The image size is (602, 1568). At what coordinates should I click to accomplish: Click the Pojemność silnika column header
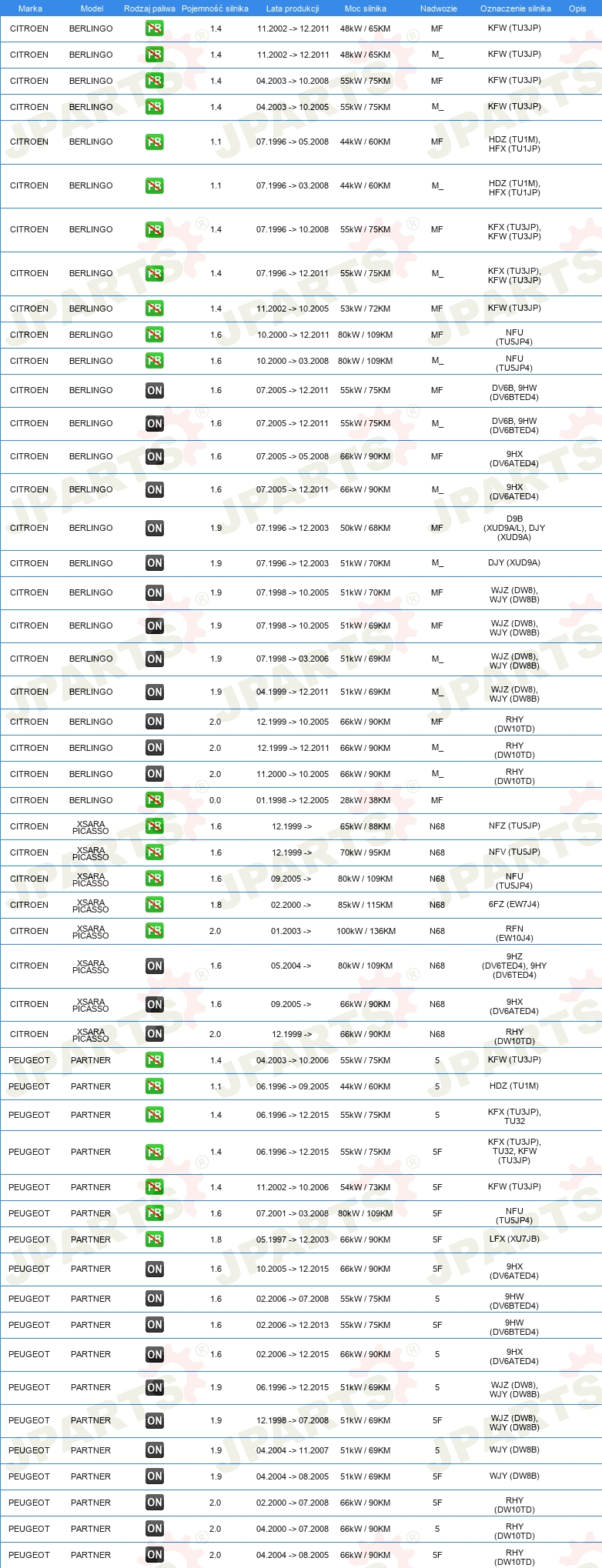coord(215,8)
